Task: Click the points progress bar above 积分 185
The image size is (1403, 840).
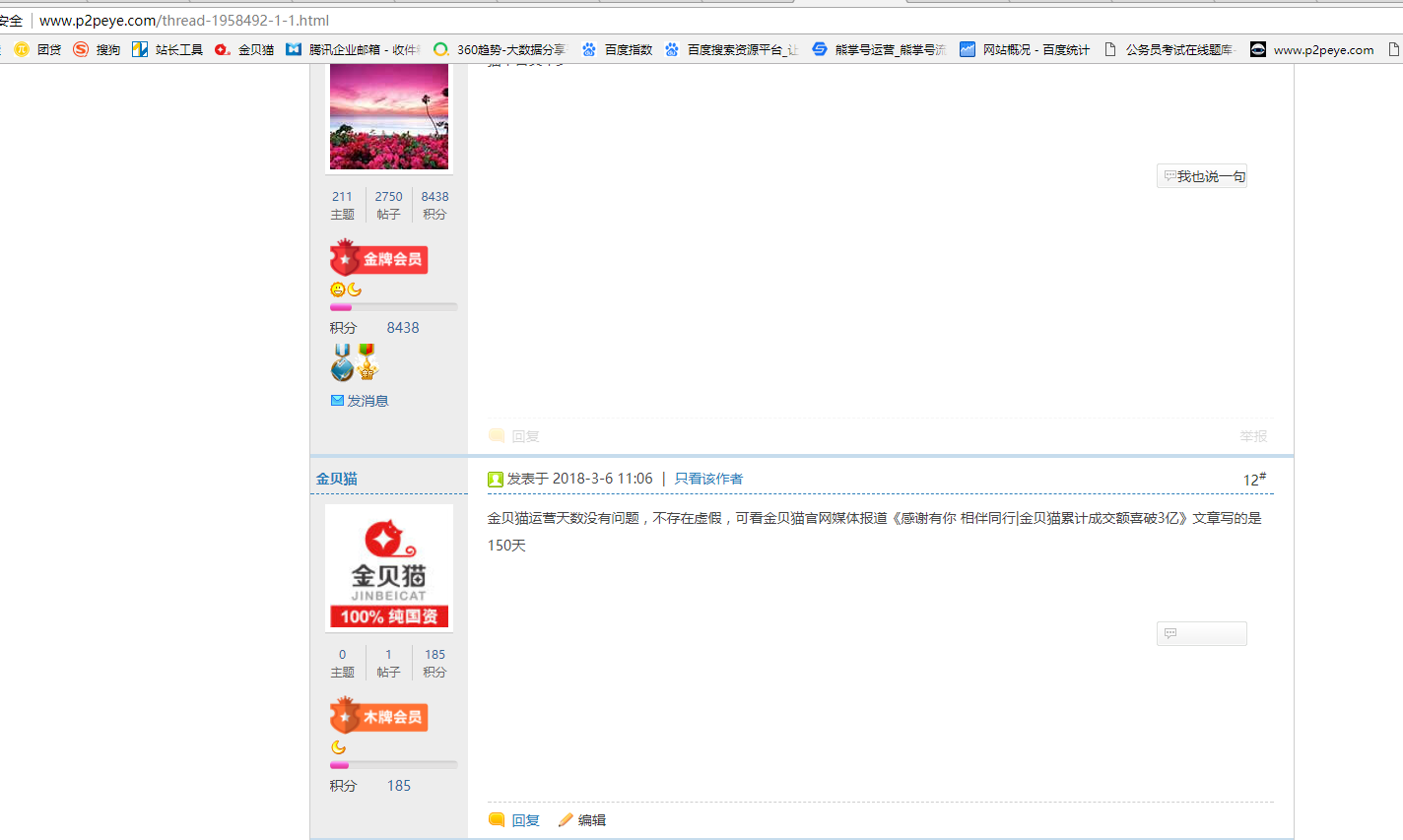Action: click(394, 765)
